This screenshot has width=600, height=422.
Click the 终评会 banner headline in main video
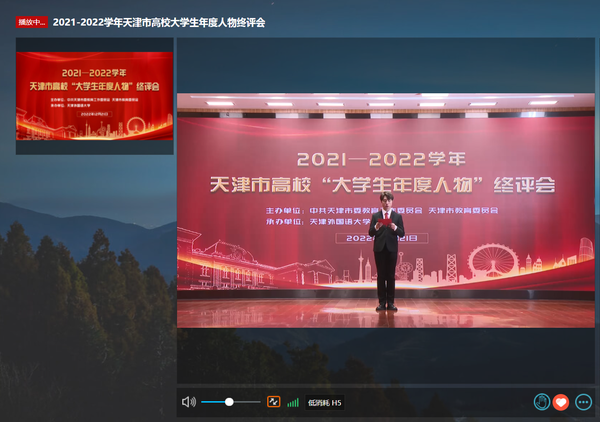tap(380, 184)
